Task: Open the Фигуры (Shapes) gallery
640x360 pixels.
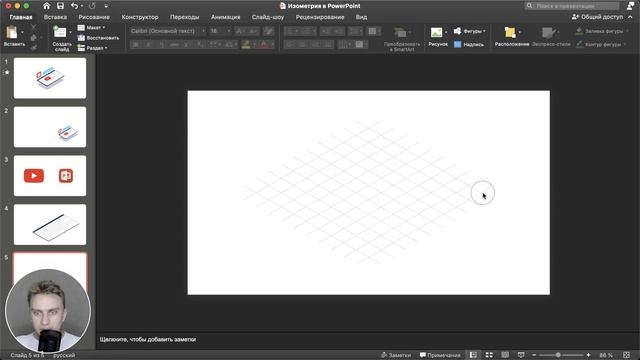Action: (470, 31)
